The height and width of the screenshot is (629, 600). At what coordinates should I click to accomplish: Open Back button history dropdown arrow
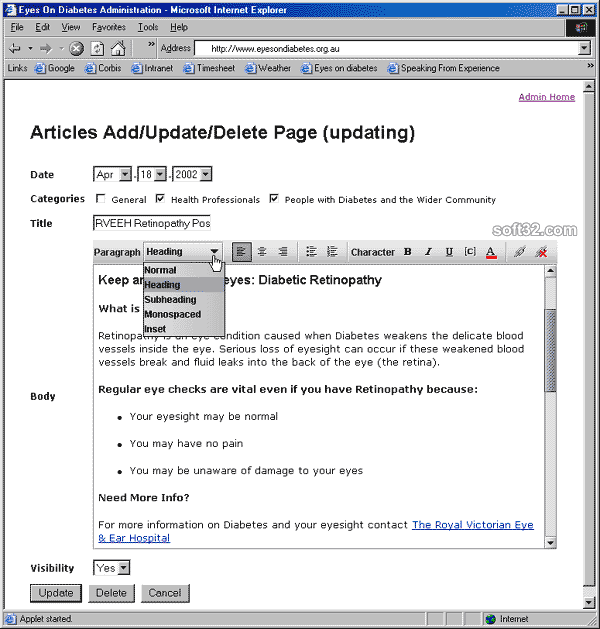tap(30, 49)
